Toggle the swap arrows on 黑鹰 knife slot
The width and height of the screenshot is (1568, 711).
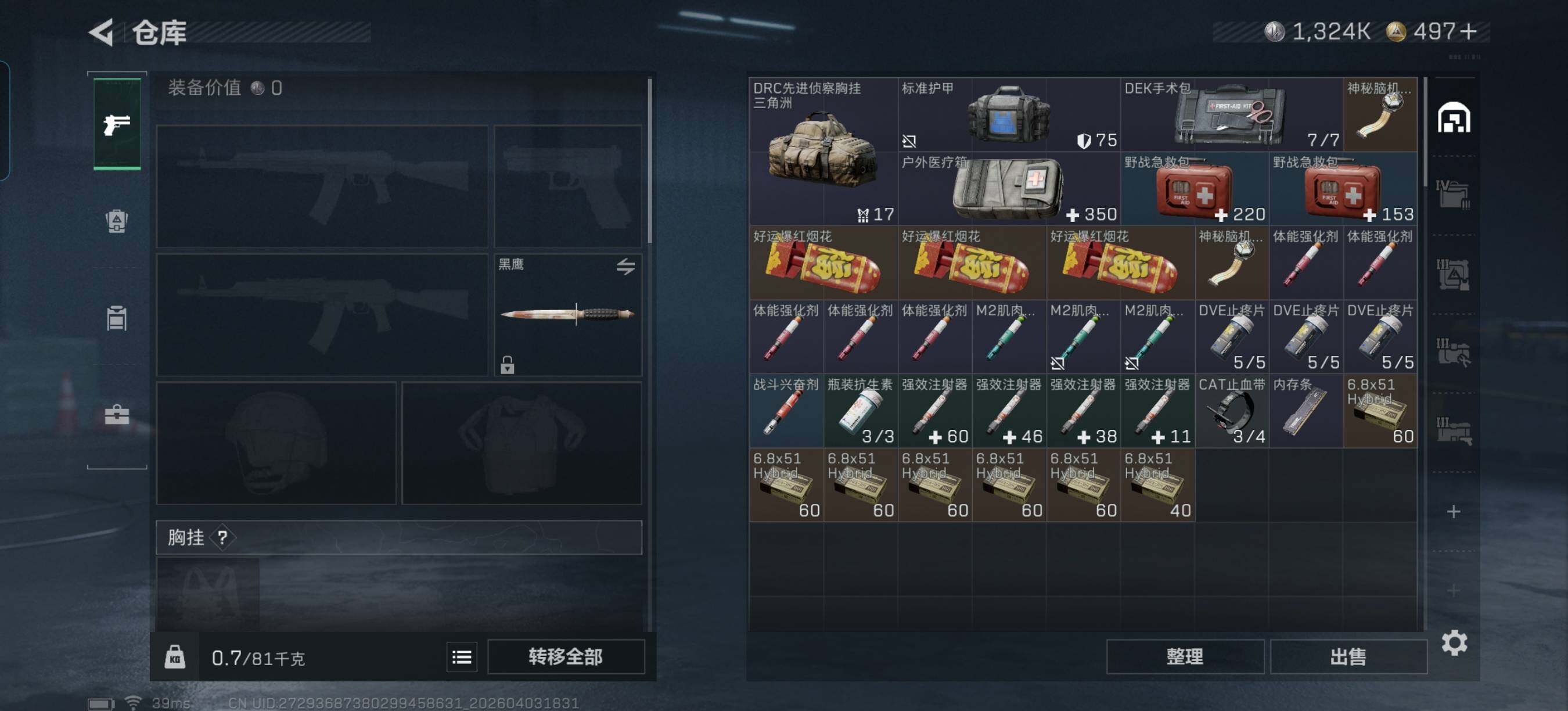625,266
